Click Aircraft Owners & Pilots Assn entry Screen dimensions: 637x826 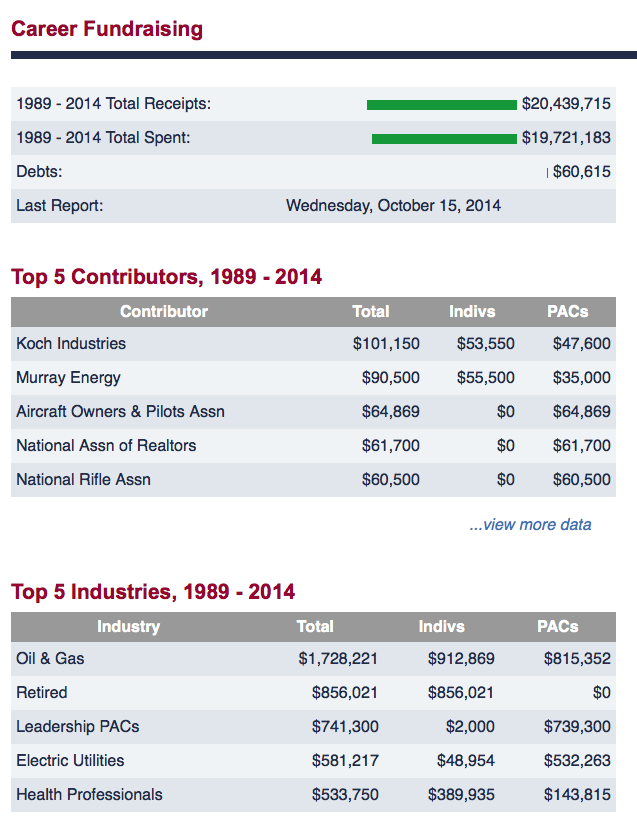(x=121, y=411)
